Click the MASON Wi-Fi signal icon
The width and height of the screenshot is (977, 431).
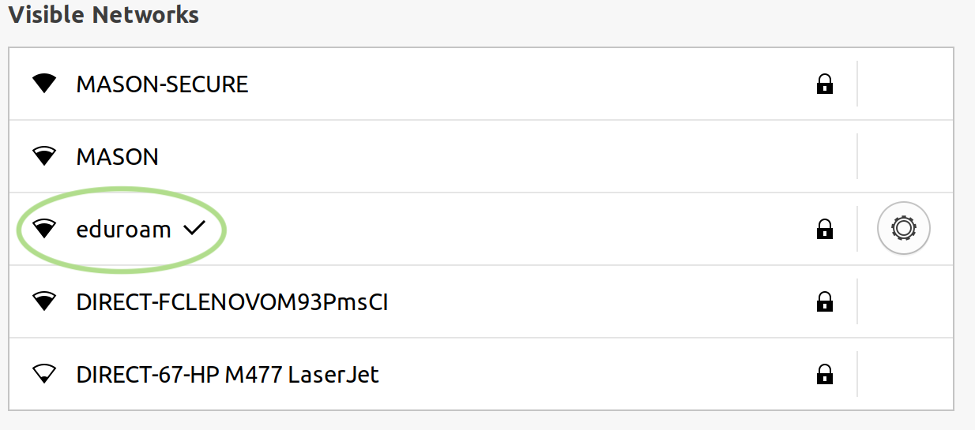coord(44,157)
